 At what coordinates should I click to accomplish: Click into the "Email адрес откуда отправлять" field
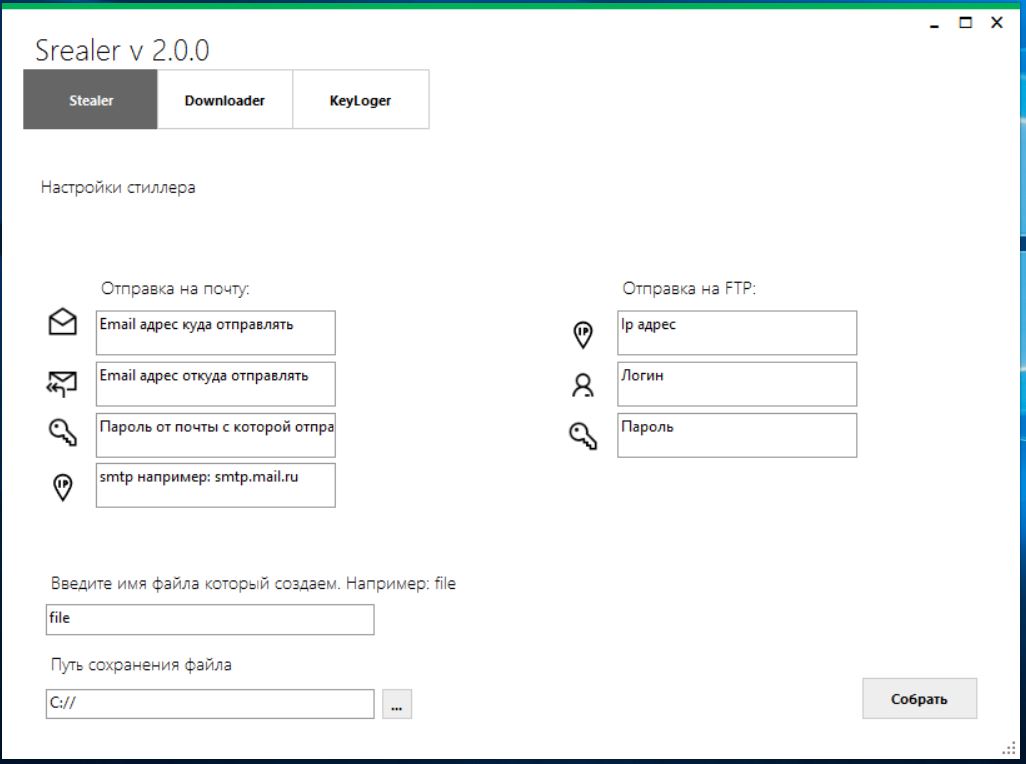[x=215, y=384]
